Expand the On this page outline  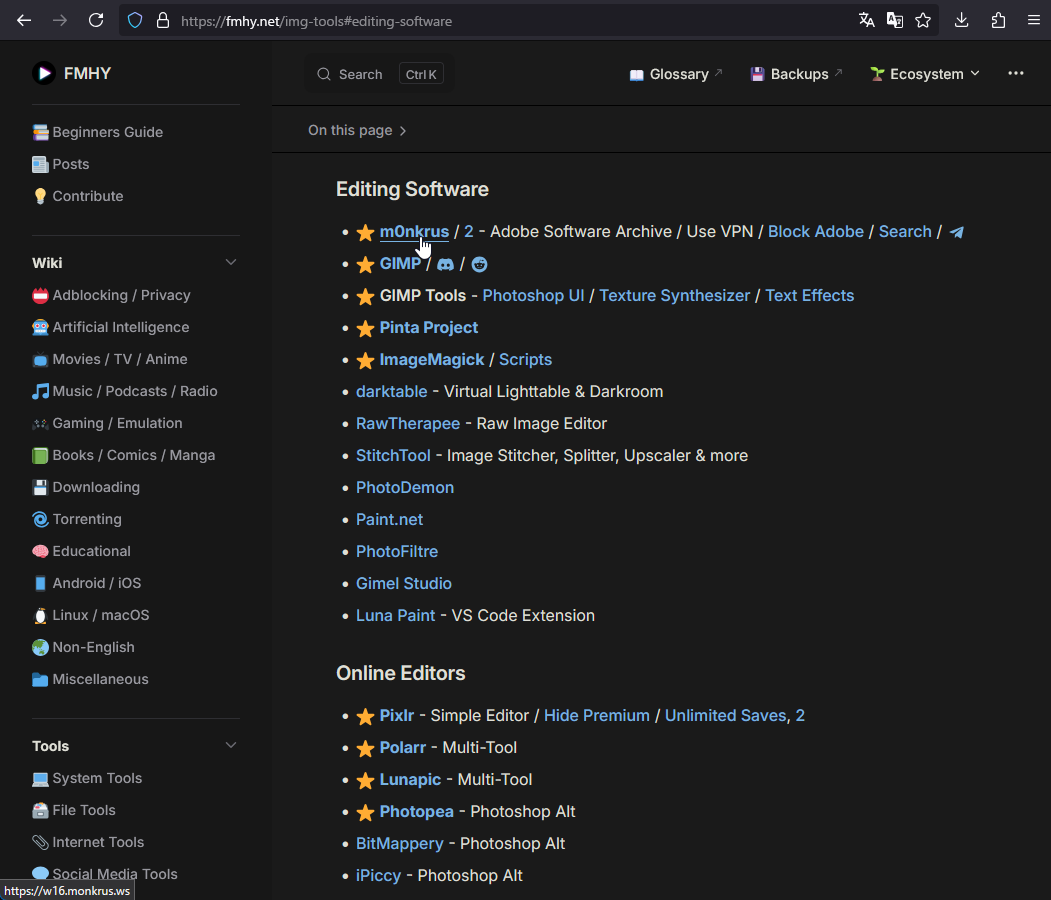357,130
